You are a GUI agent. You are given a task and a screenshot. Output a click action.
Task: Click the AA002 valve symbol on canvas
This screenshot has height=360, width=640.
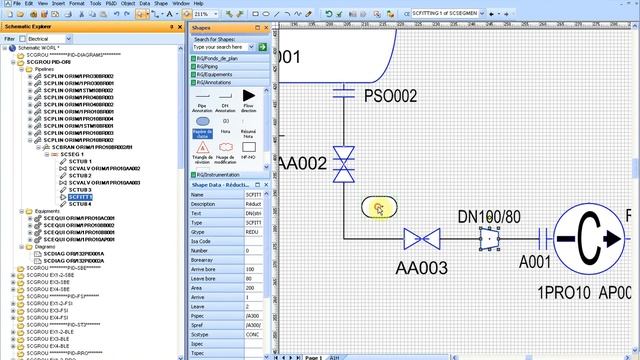coord(344,164)
